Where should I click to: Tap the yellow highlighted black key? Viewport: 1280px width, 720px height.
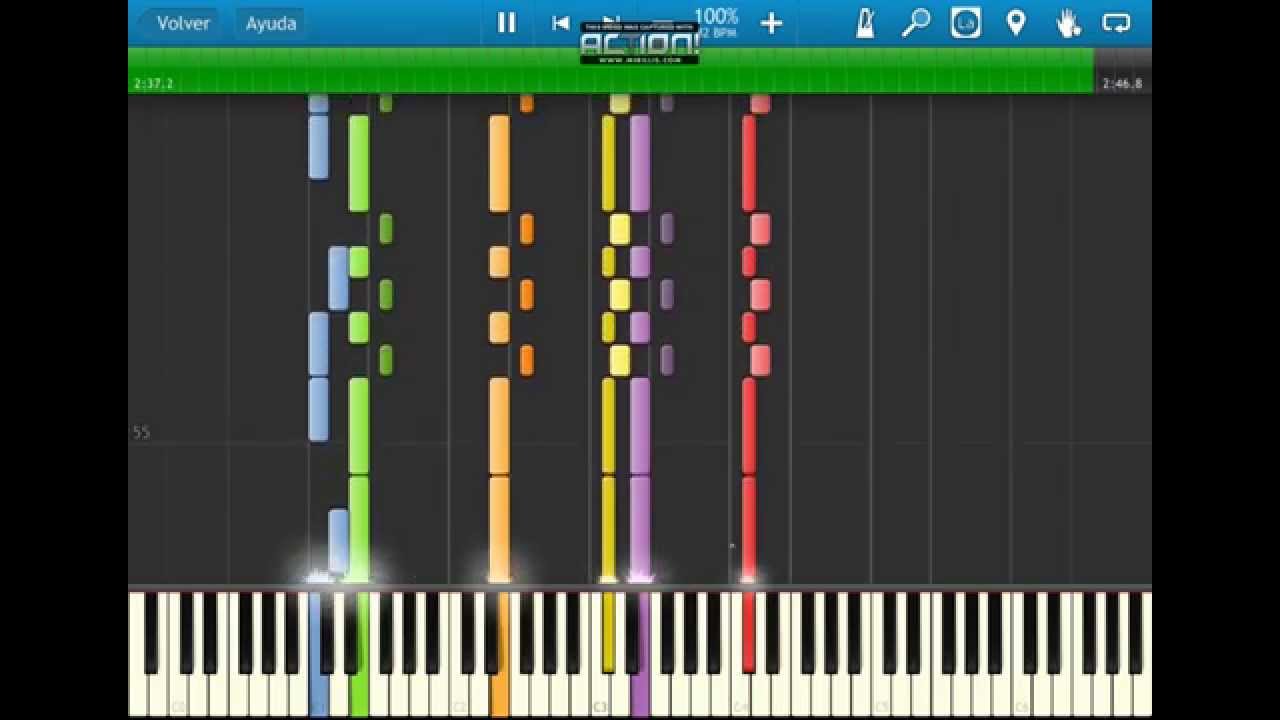pyautogui.click(x=608, y=632)
